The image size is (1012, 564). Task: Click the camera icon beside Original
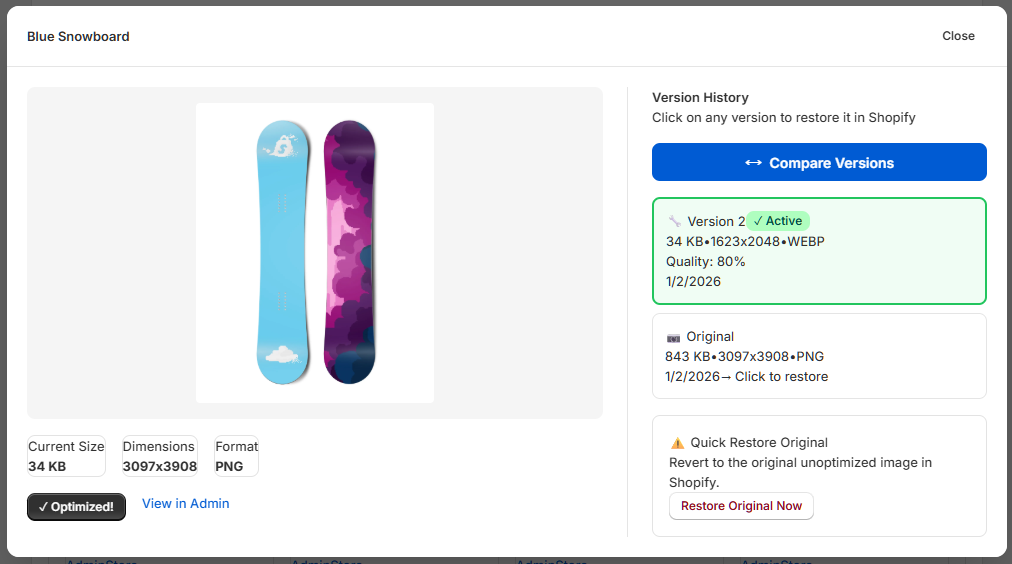[673, 337]
